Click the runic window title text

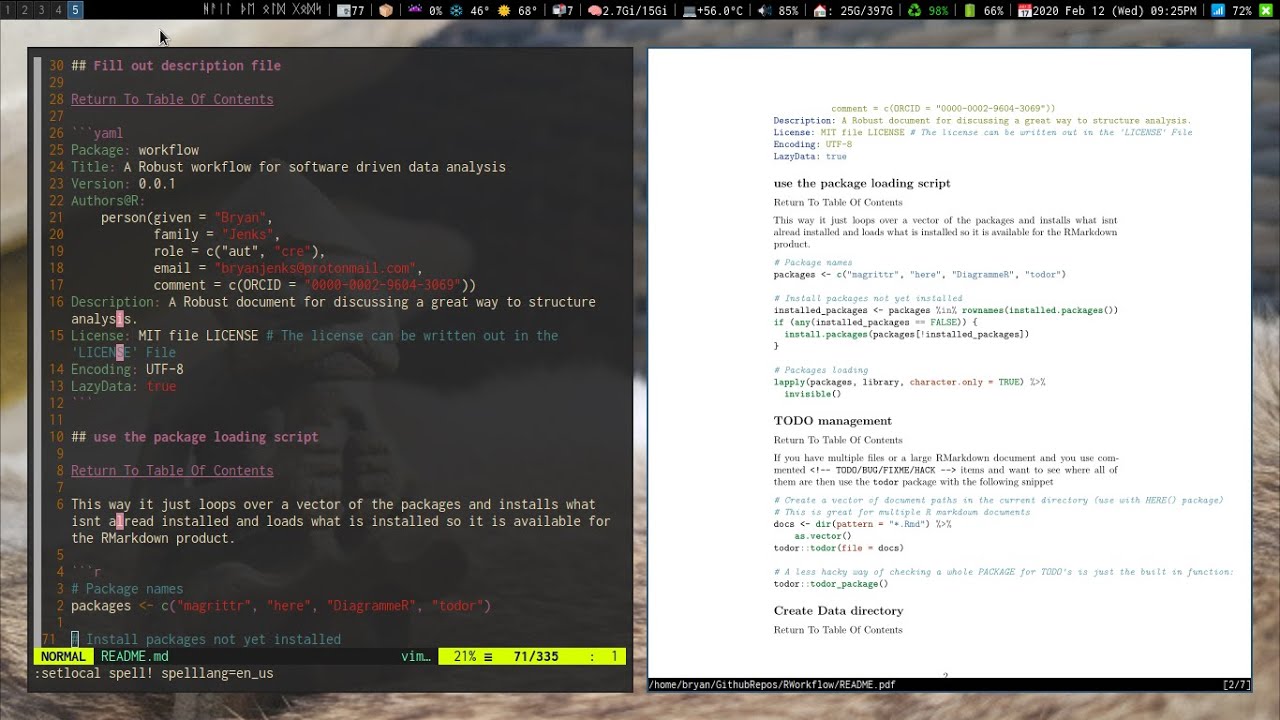pos(262,10)
